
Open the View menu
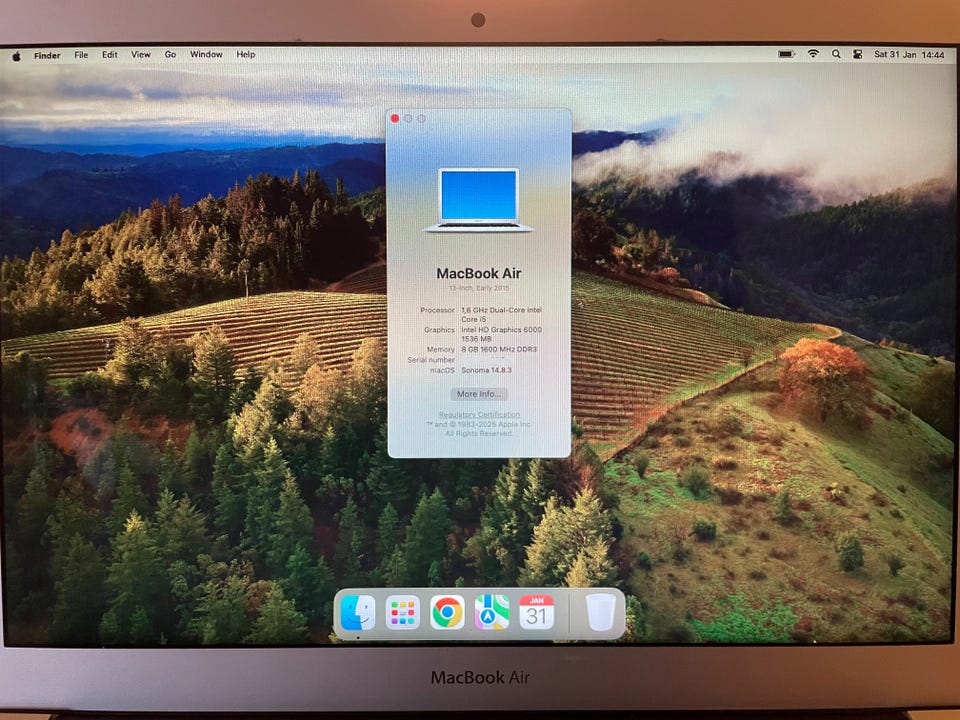[x=141, y=54]
